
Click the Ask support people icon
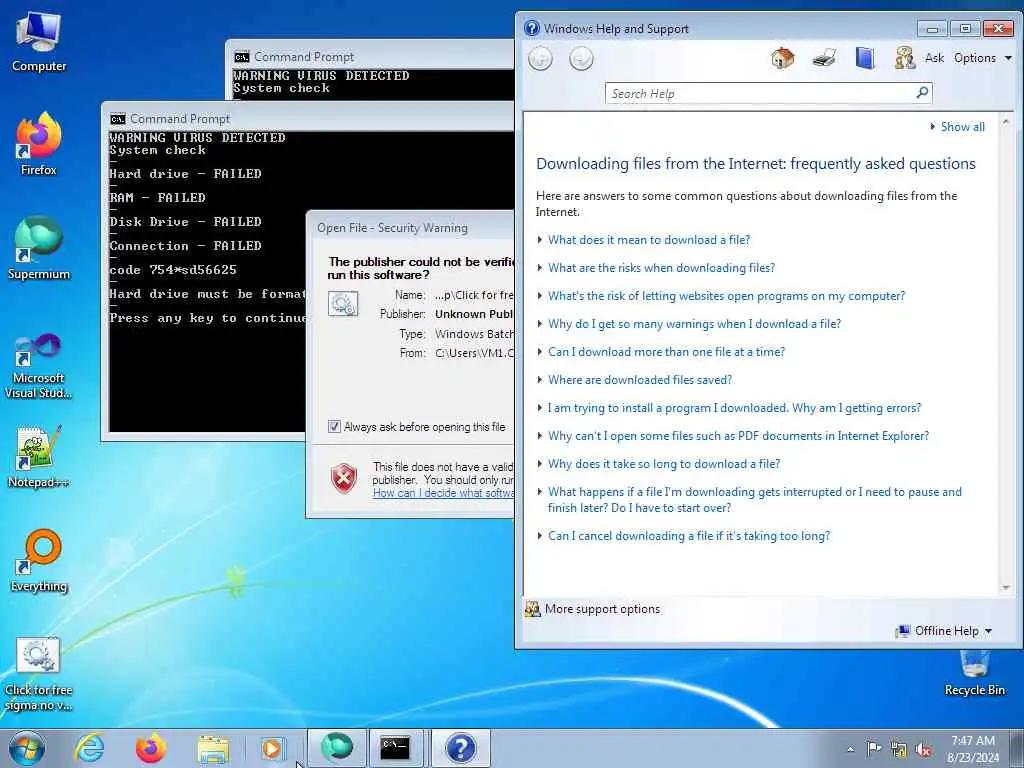point(904,58)
